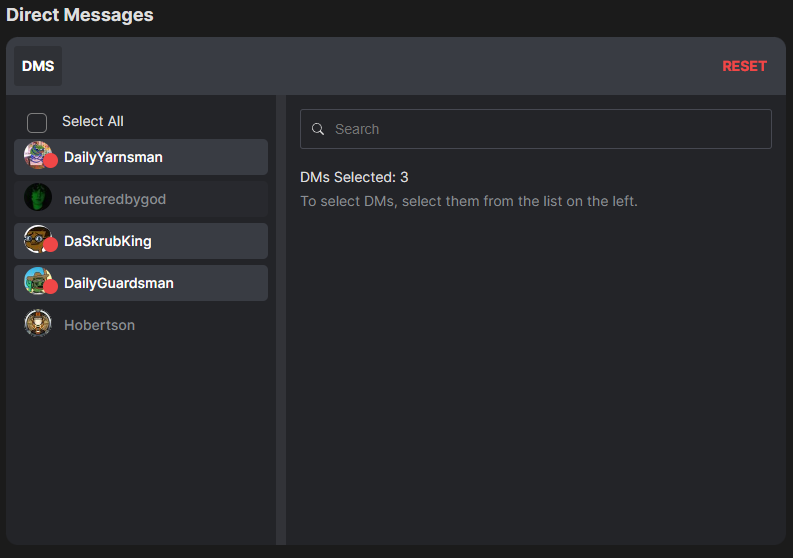Click red status dot on DailyYarnsman

(50, 161)
